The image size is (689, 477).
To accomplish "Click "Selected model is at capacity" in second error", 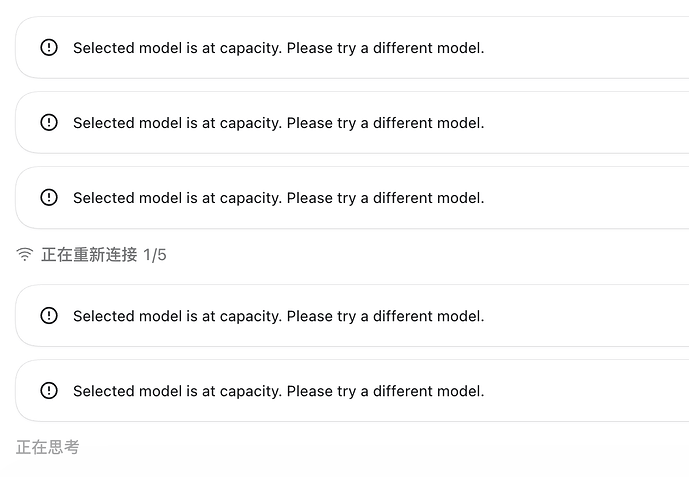I will tap(177, 123).
